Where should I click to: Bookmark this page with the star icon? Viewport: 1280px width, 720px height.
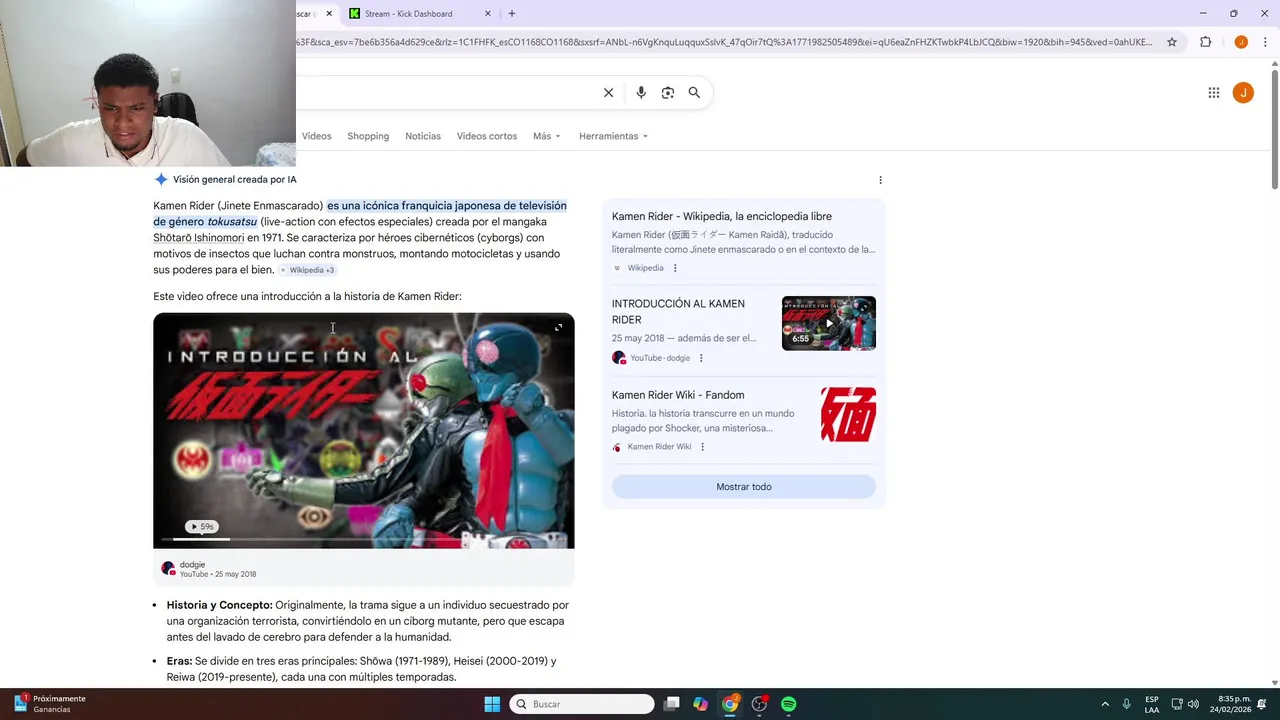click(x=1172, y=42)
